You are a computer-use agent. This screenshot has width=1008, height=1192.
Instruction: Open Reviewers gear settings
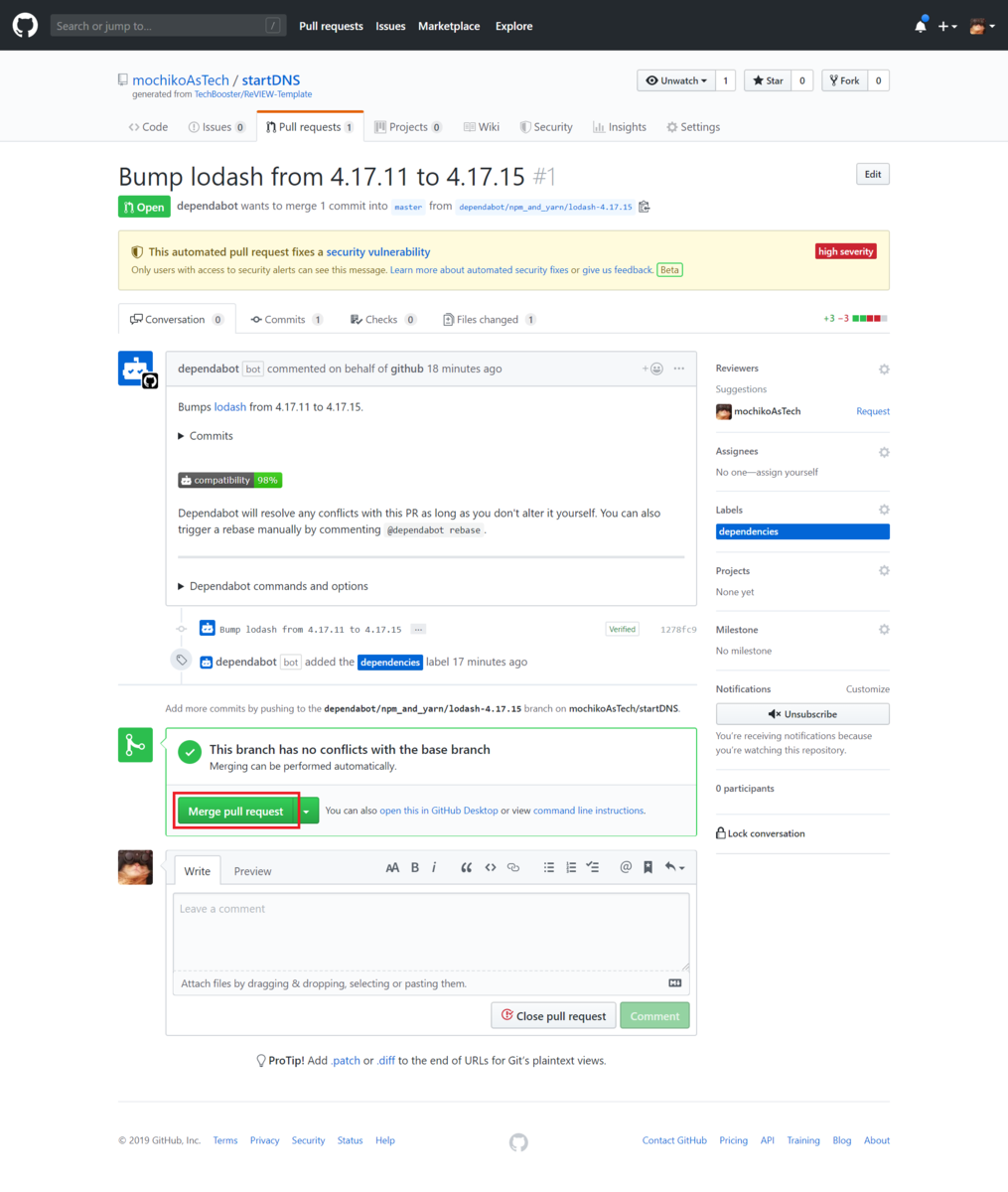884,369
